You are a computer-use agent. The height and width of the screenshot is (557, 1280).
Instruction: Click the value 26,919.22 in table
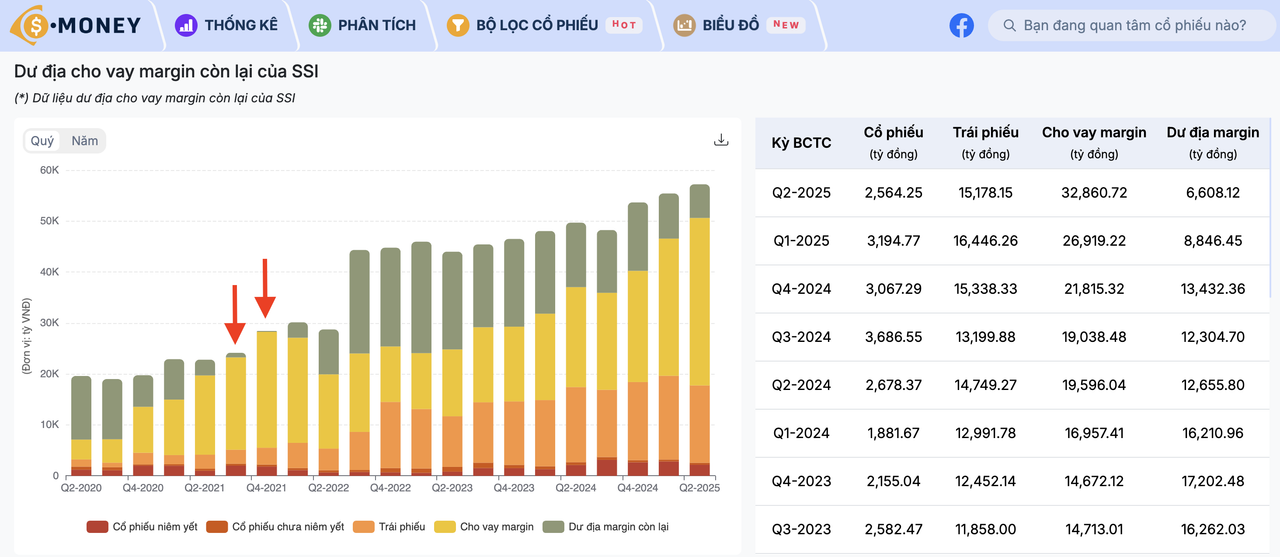click(x=1094, y=241)
